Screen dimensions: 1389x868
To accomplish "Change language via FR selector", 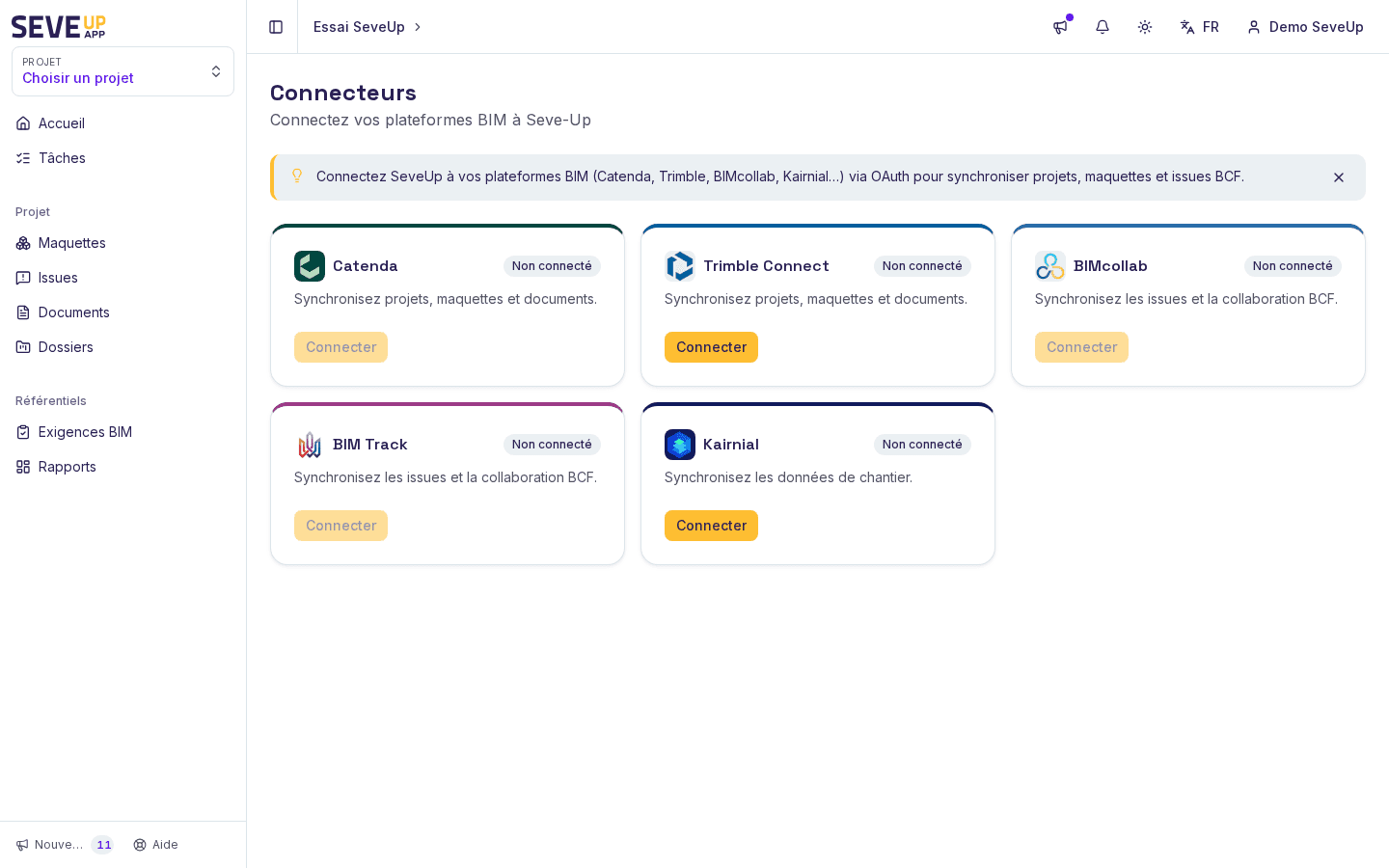I will tap(1200, 27).
